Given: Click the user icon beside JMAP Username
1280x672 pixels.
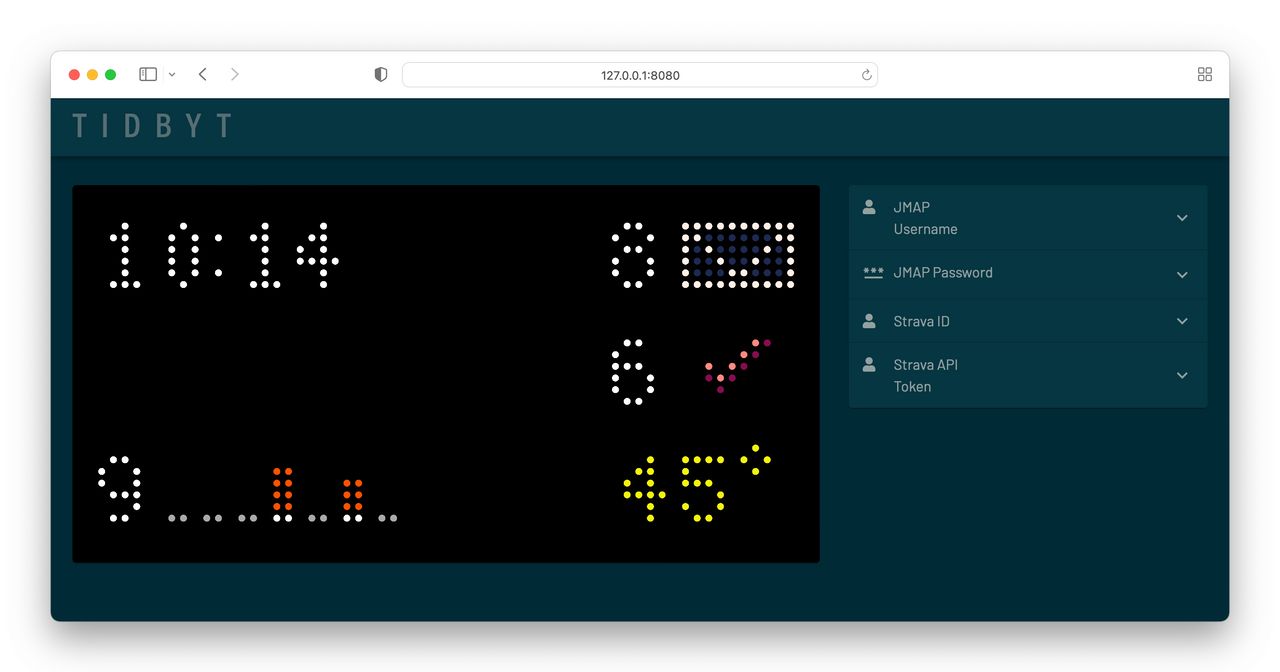Looking at the screenshot, I should tap(869, 207).
